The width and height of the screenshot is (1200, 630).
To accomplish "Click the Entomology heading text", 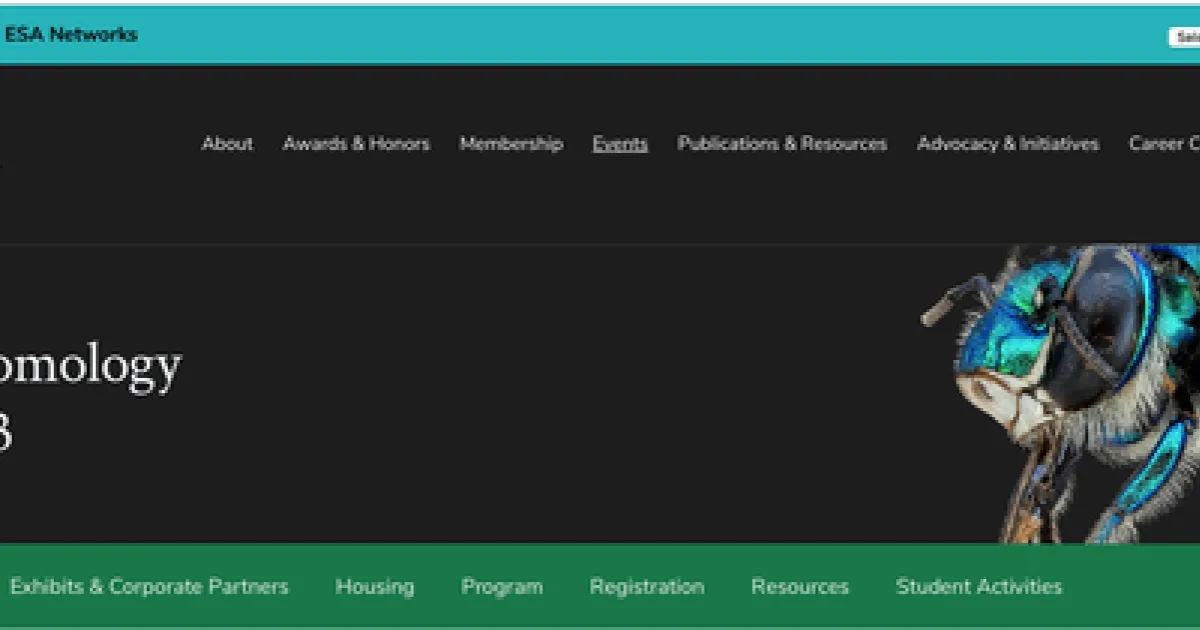I will pyautogui.click(x=90, y=366).
